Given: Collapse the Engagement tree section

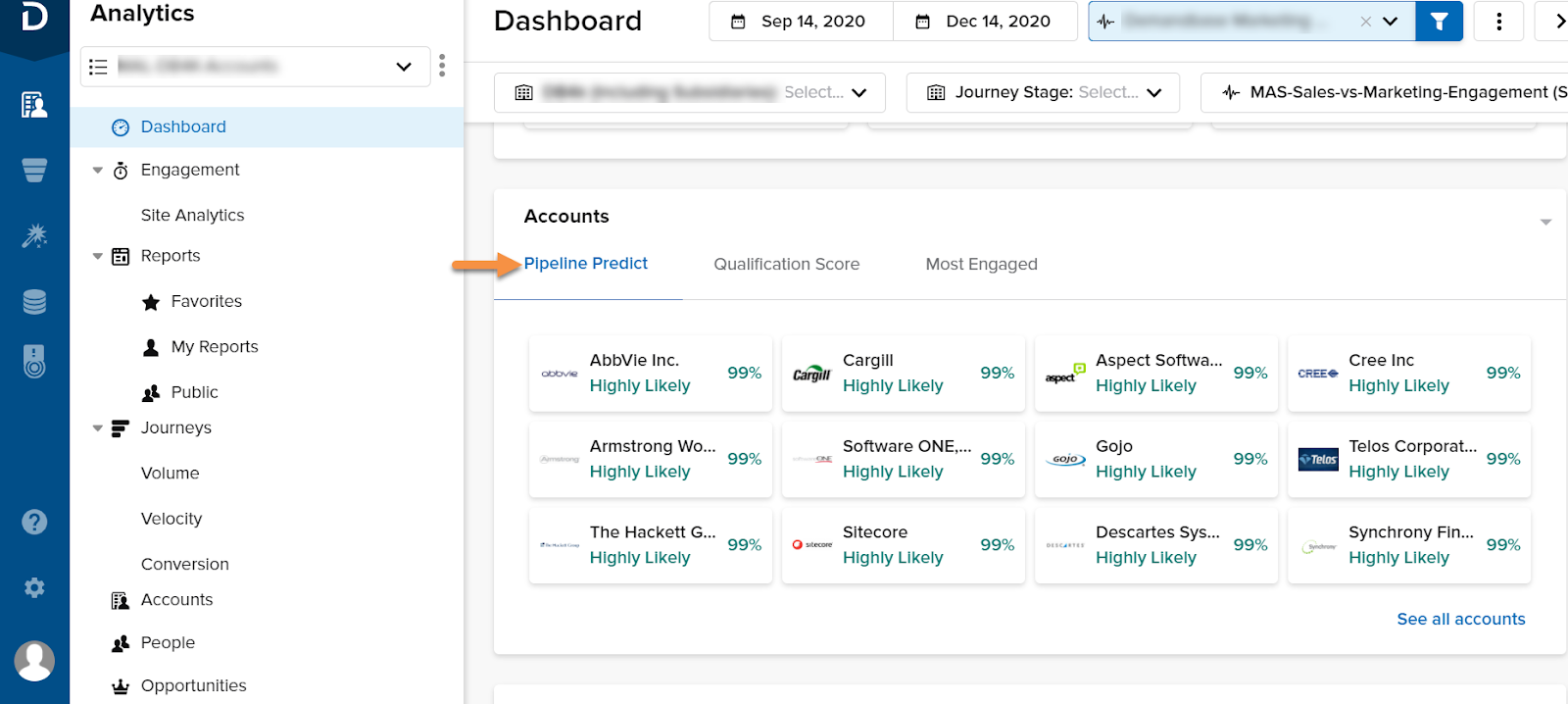Looking at the screenshot, I should 98,171.
